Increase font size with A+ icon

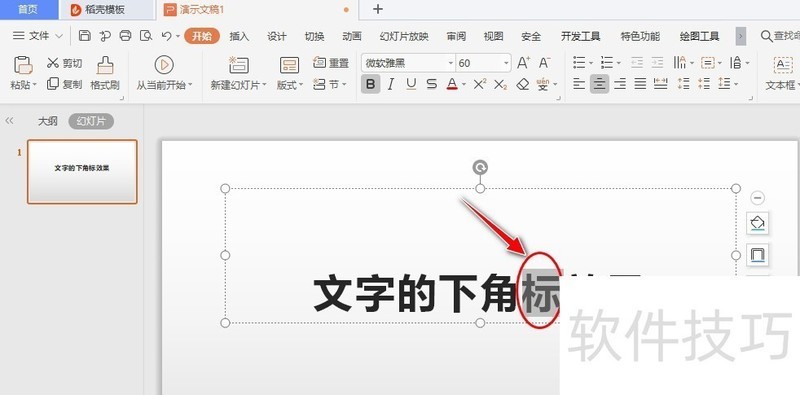click(x=523, y=63)
